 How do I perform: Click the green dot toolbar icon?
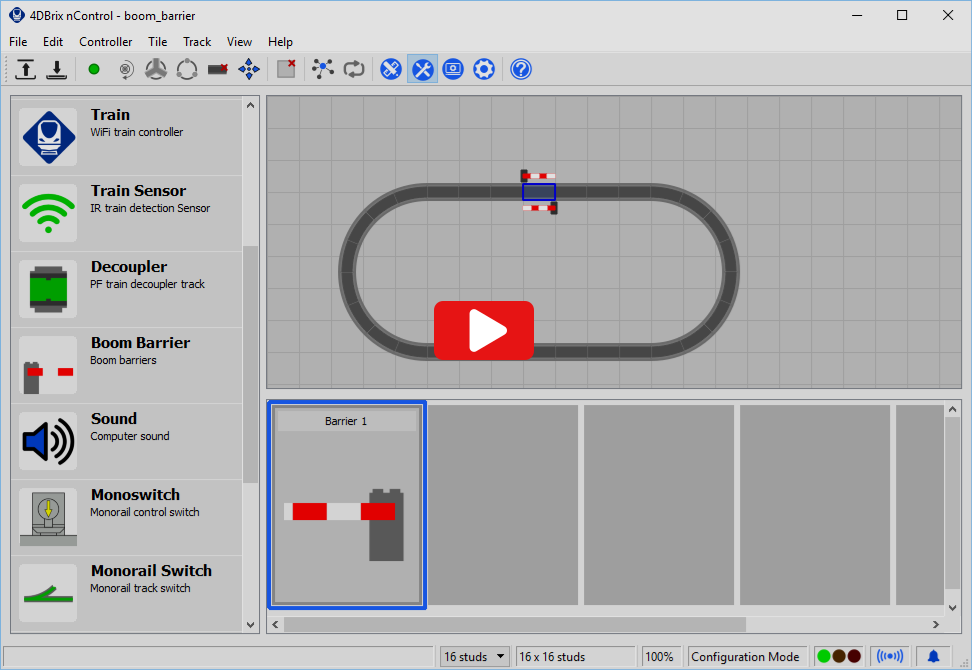pyautogui.click(x=94, y=69)
